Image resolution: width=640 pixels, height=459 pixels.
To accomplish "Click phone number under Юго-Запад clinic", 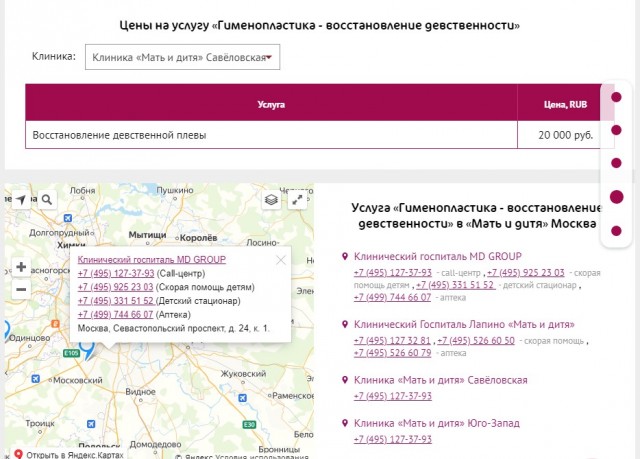I will [x=393, y=439].
